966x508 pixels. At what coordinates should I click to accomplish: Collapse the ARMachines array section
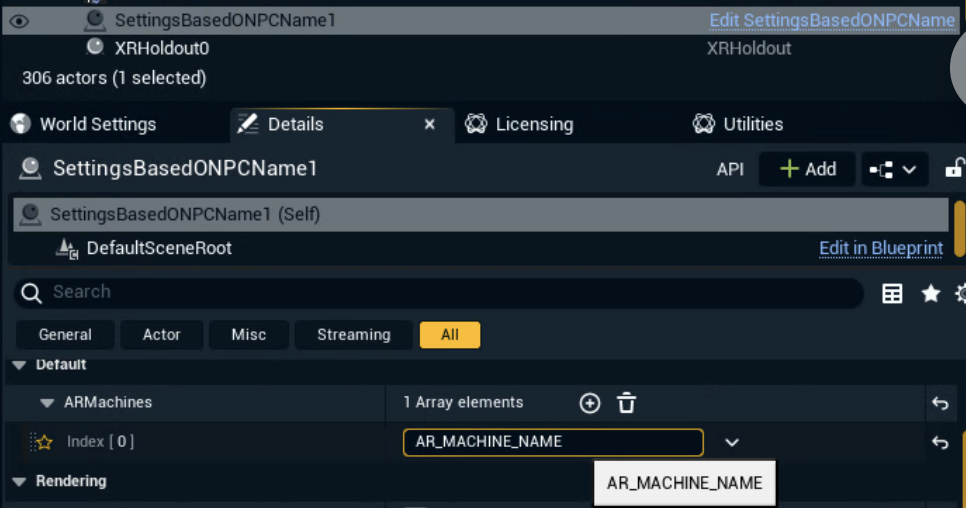point(47,403)
